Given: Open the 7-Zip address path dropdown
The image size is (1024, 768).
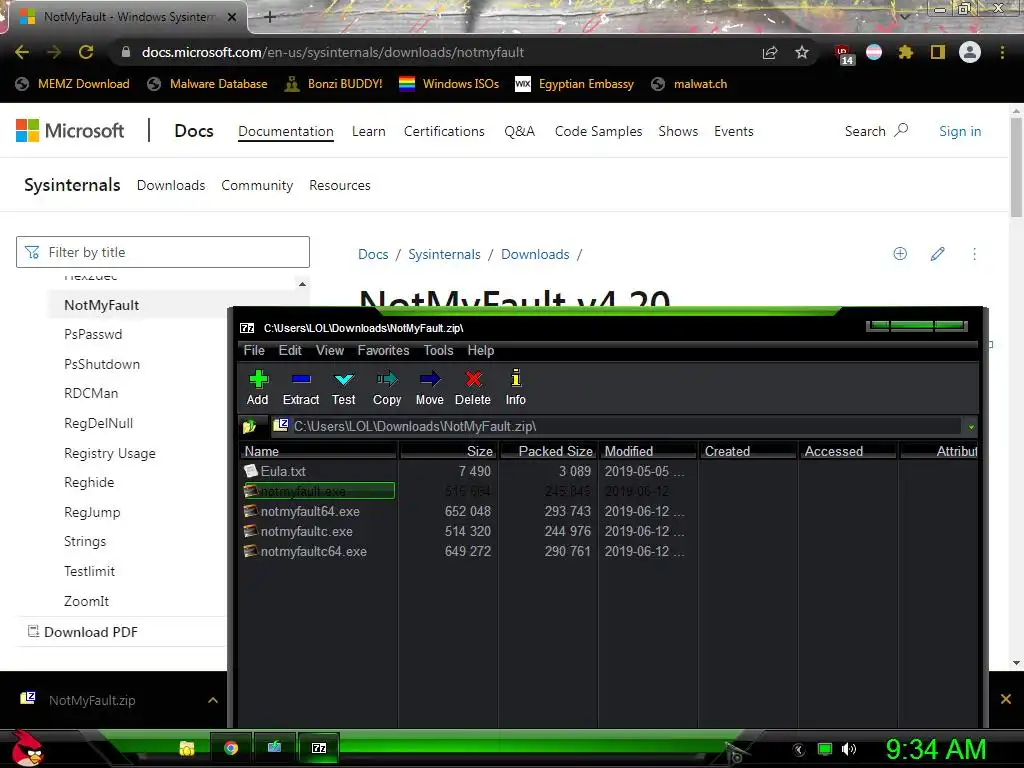Looking at the screenshot, I should (971, 427).
